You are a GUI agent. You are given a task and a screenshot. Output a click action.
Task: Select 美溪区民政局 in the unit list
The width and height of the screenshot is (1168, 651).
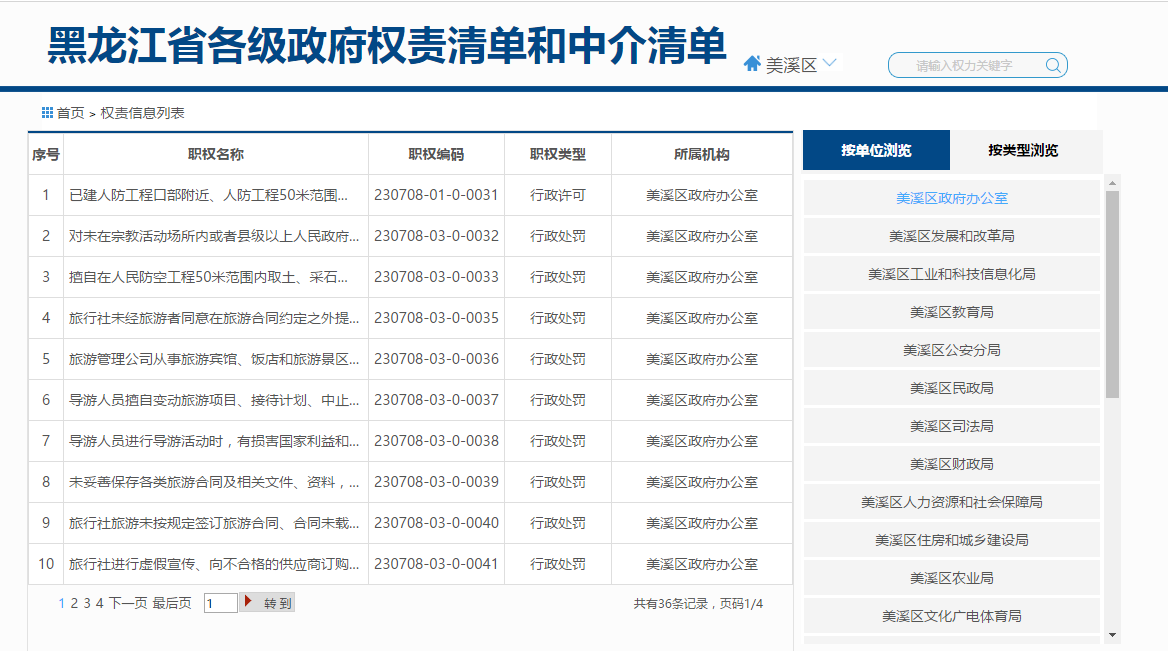[951, 388]
